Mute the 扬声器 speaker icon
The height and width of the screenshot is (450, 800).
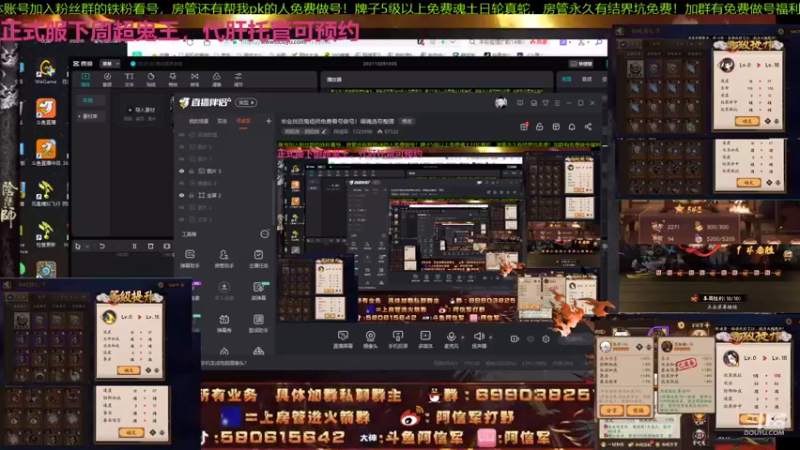[479, 336]
